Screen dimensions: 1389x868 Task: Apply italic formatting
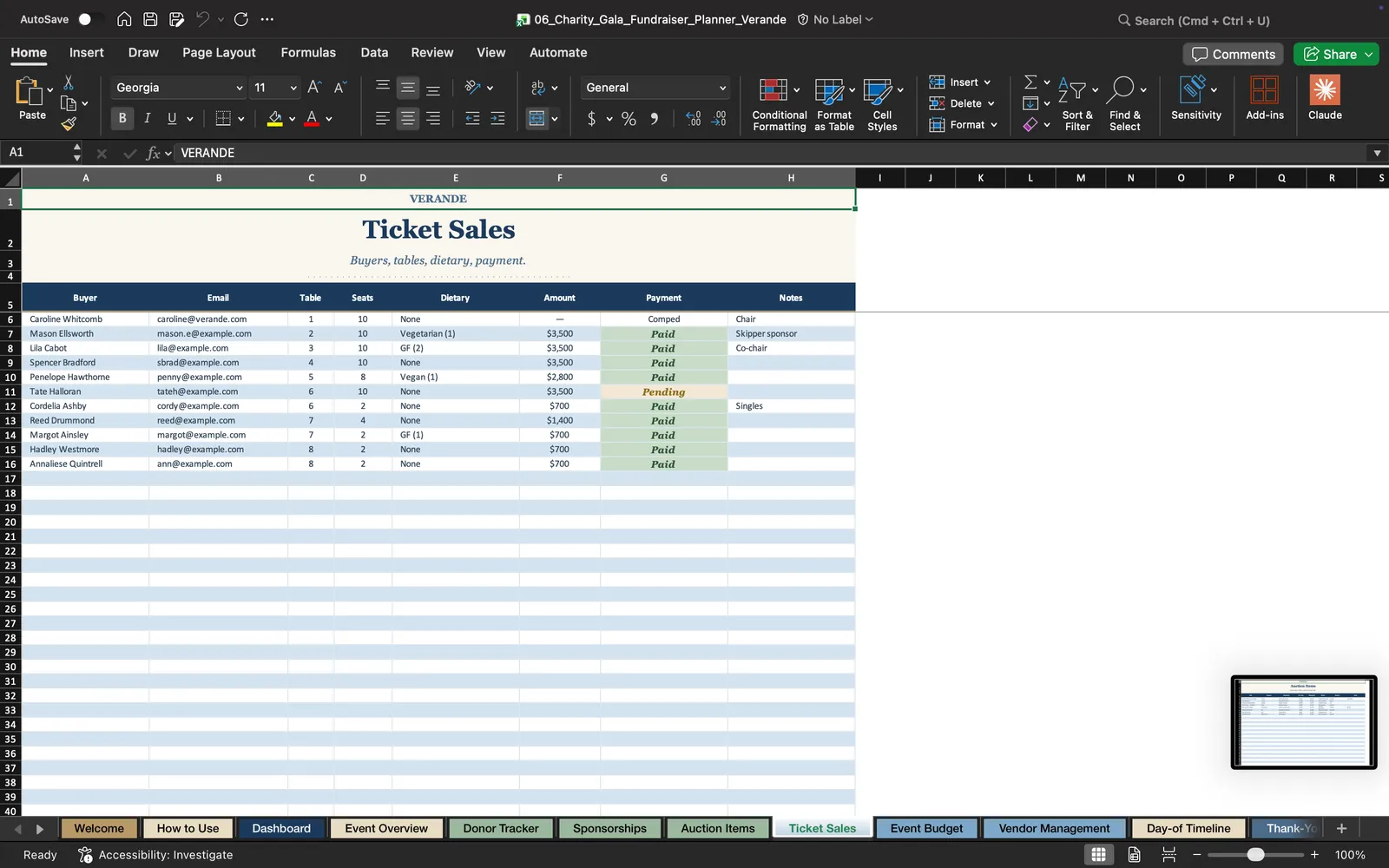pyautogui.click(x=148, y=118)
